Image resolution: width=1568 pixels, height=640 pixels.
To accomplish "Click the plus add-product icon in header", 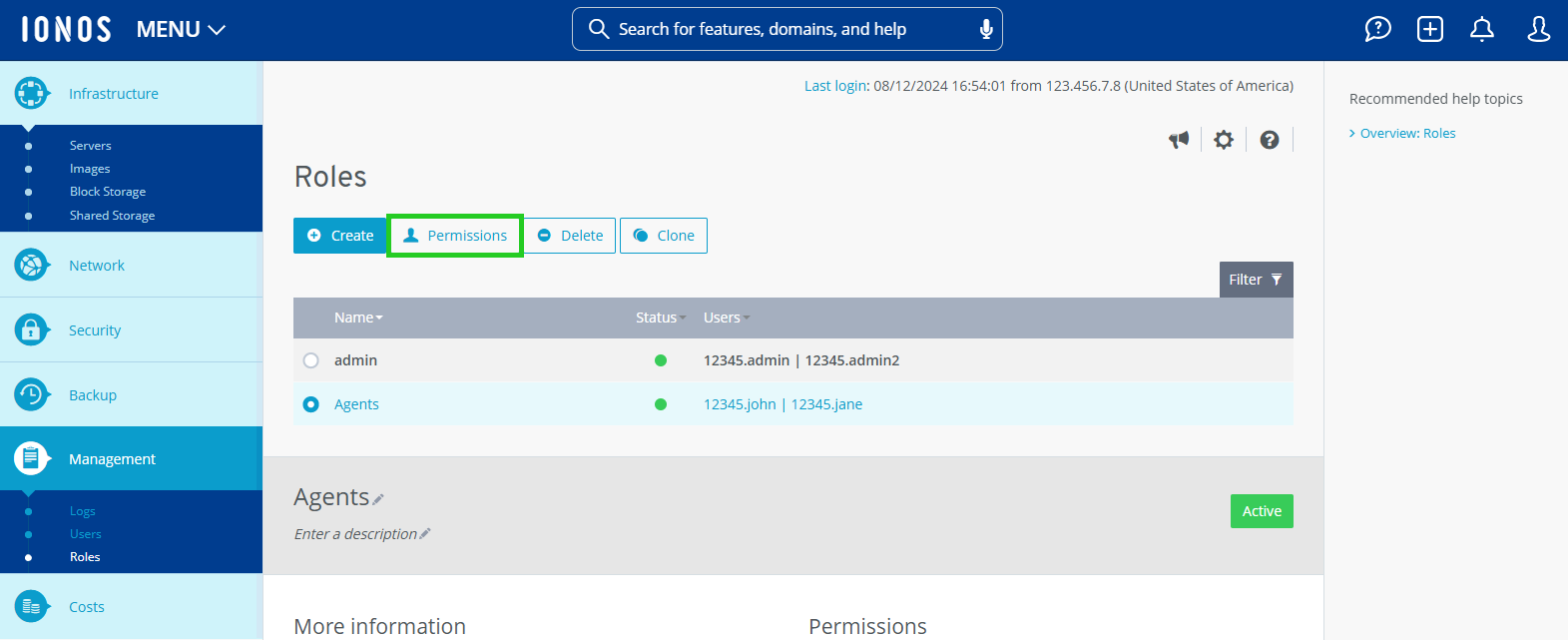I will pyautogui.click(x=1430, y=30).
